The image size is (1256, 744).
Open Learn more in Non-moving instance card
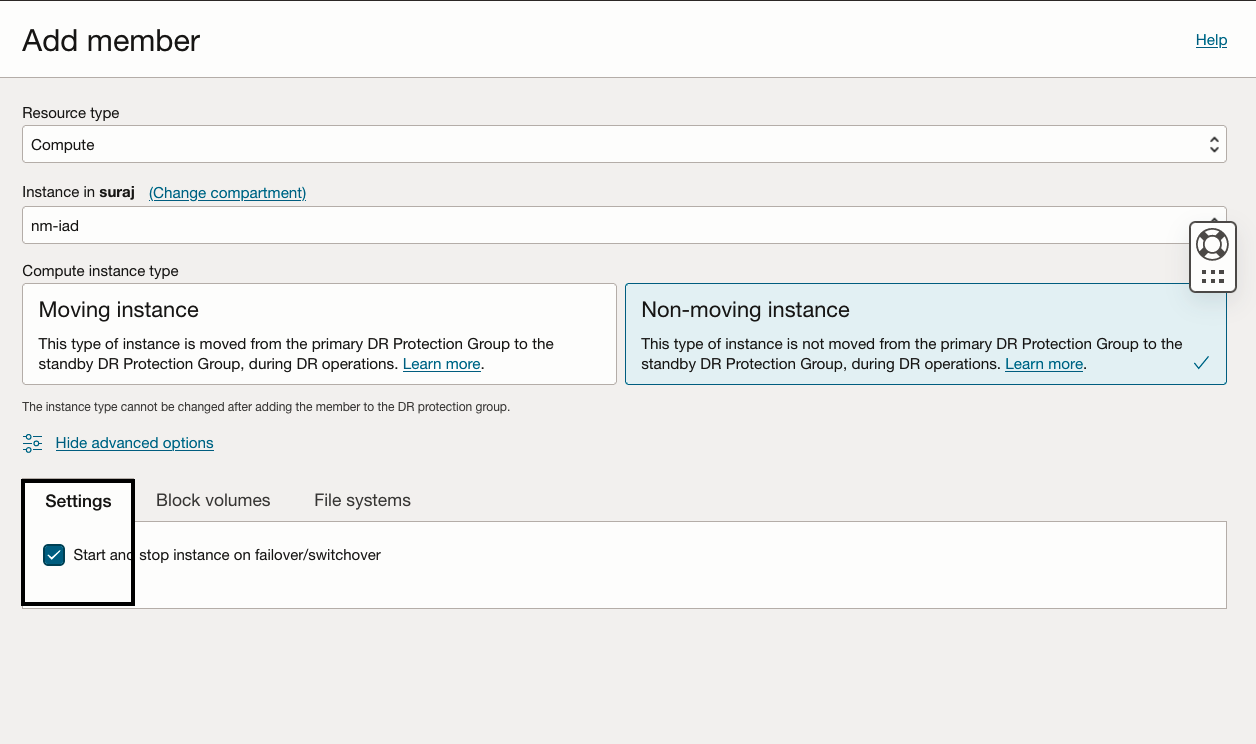[x=1043, y=364]
